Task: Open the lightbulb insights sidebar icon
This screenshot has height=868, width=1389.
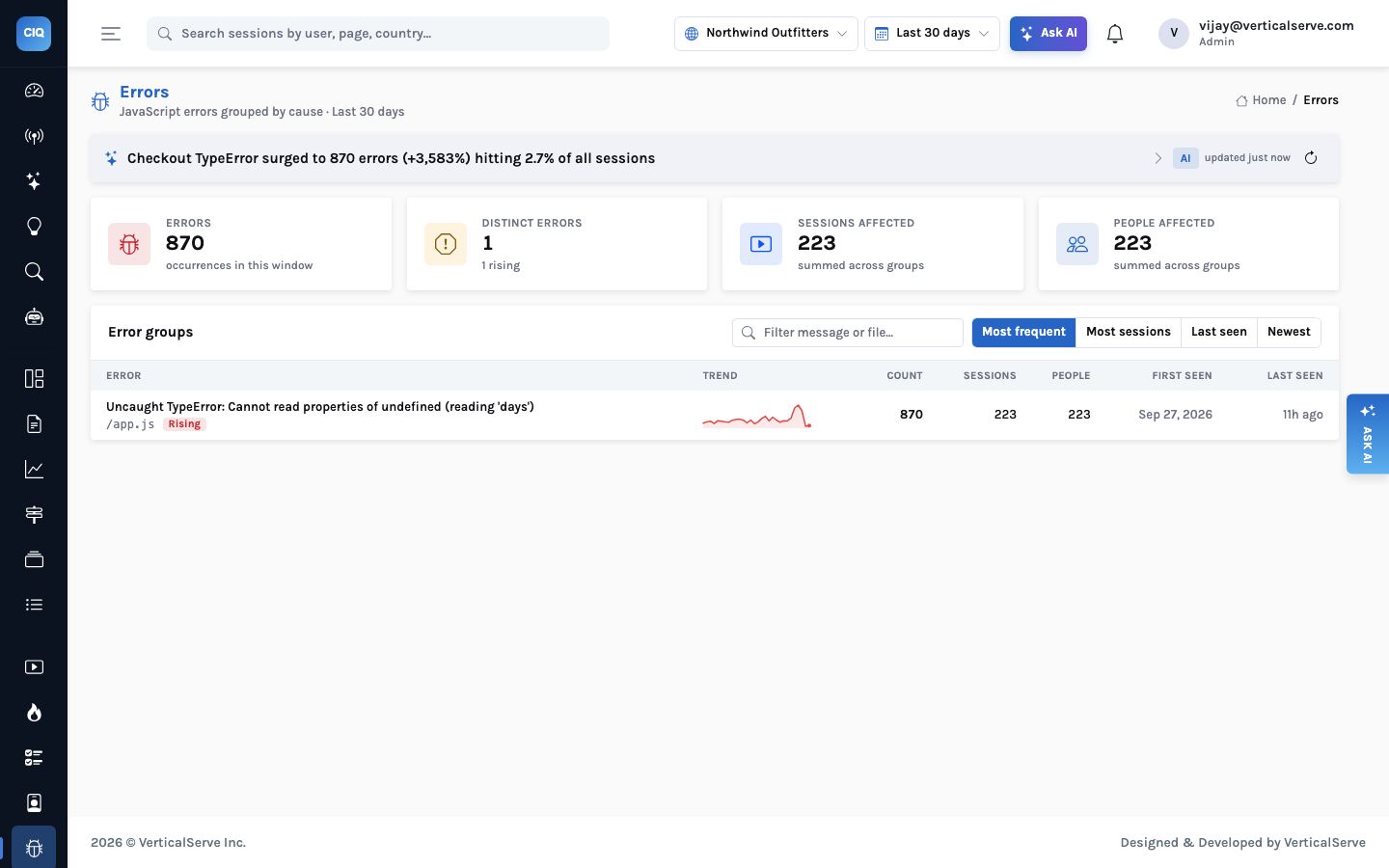Action: click(34, 227)
